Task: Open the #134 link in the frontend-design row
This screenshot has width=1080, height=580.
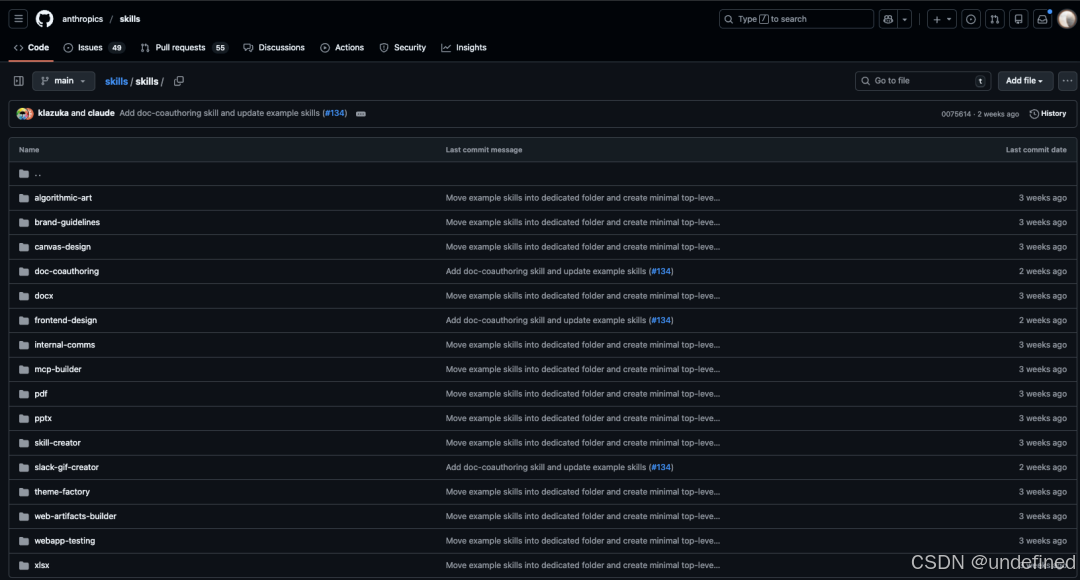Action: tap(661, 320)
